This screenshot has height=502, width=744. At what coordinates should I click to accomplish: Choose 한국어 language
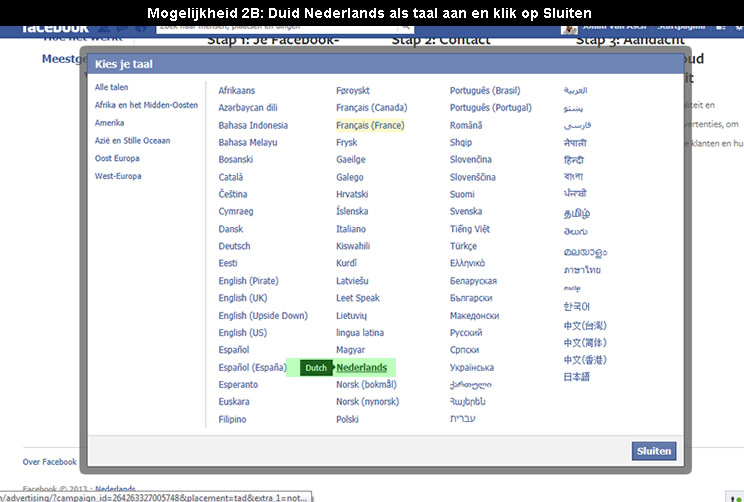click(x=577, y=306)
